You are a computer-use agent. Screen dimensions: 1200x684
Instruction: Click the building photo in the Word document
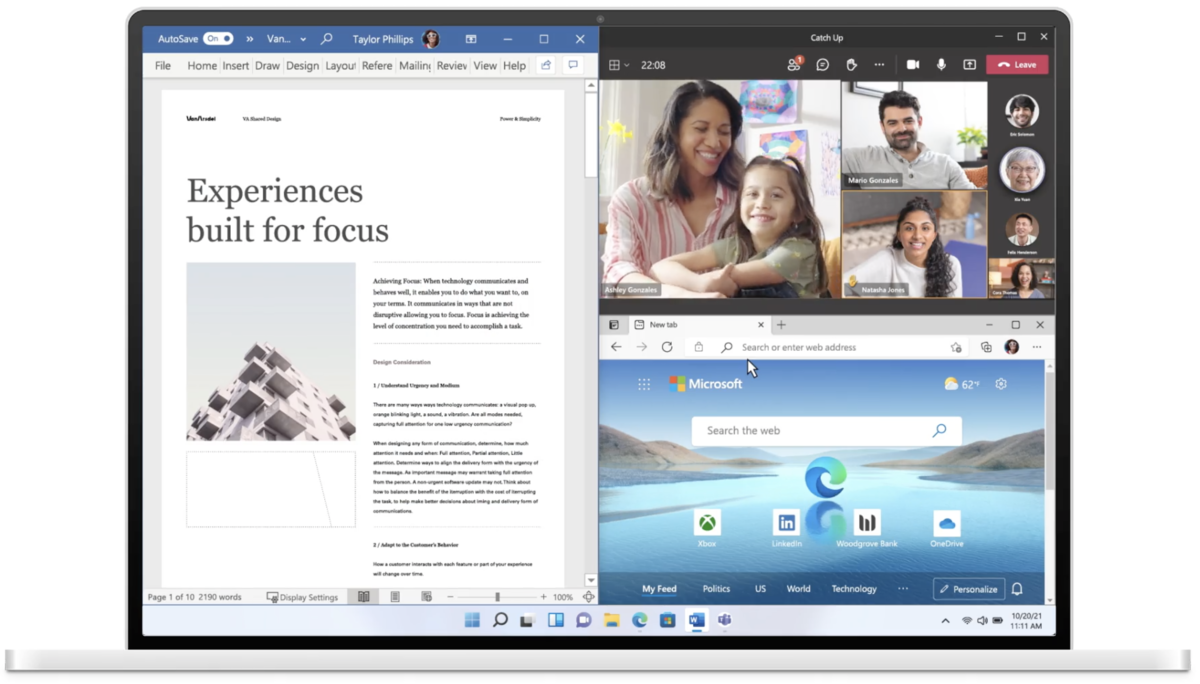[271, 352]
